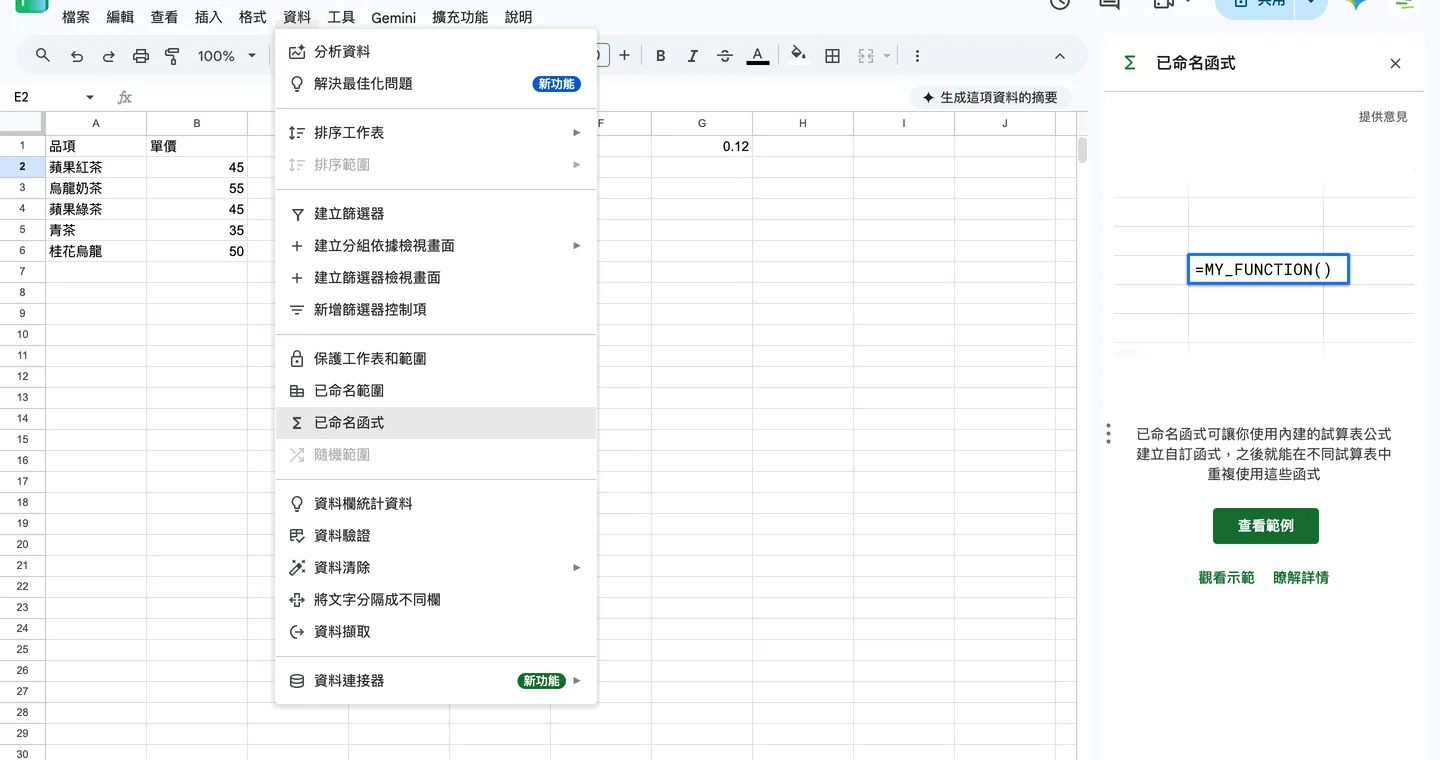Increase font size with the plus icon
1440x760 pixels.
(624, 56)
